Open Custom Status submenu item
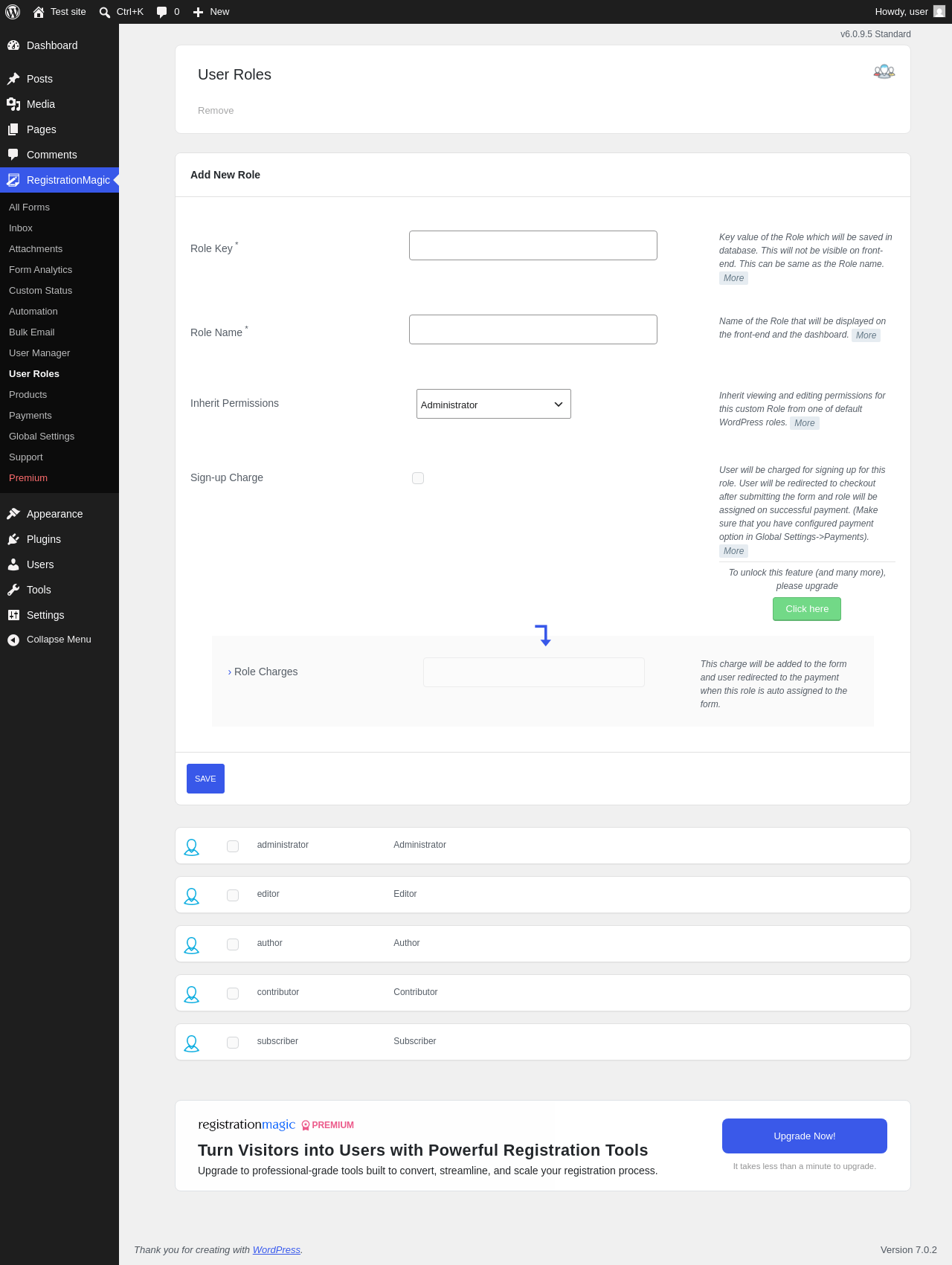Viewport: 952px width, 1265px height. point(40,291)
